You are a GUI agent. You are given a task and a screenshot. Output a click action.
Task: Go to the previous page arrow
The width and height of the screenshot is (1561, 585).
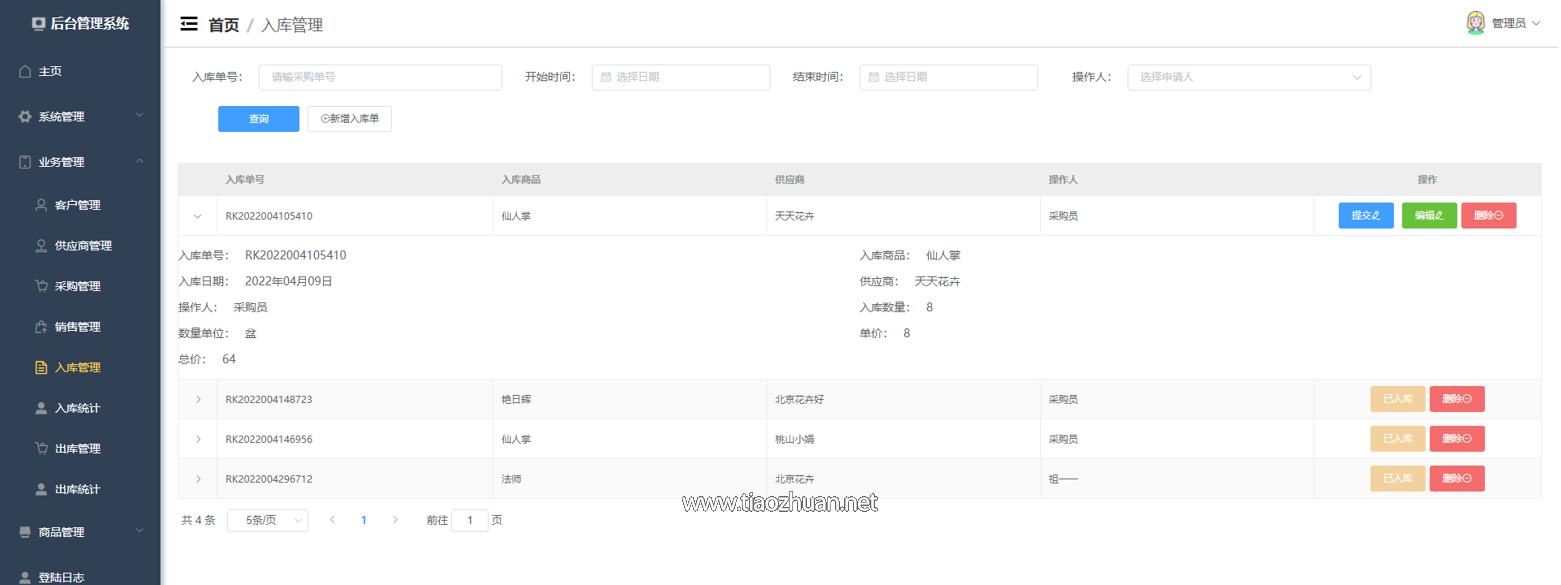[332, 520]
